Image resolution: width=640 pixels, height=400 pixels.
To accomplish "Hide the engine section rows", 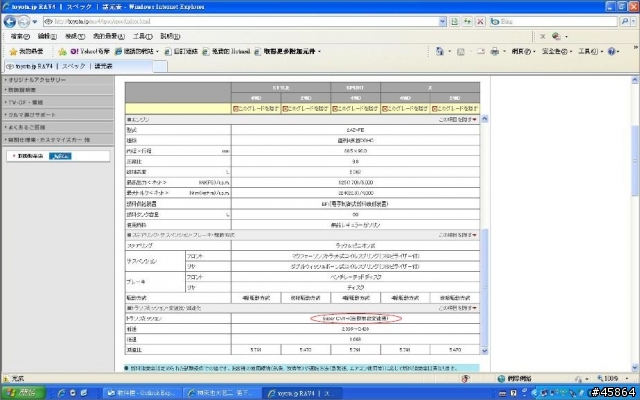I will coord(458,120).
